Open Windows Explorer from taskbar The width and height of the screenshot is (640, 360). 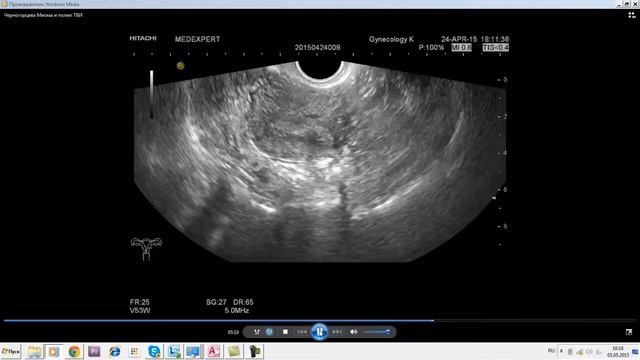34,351
